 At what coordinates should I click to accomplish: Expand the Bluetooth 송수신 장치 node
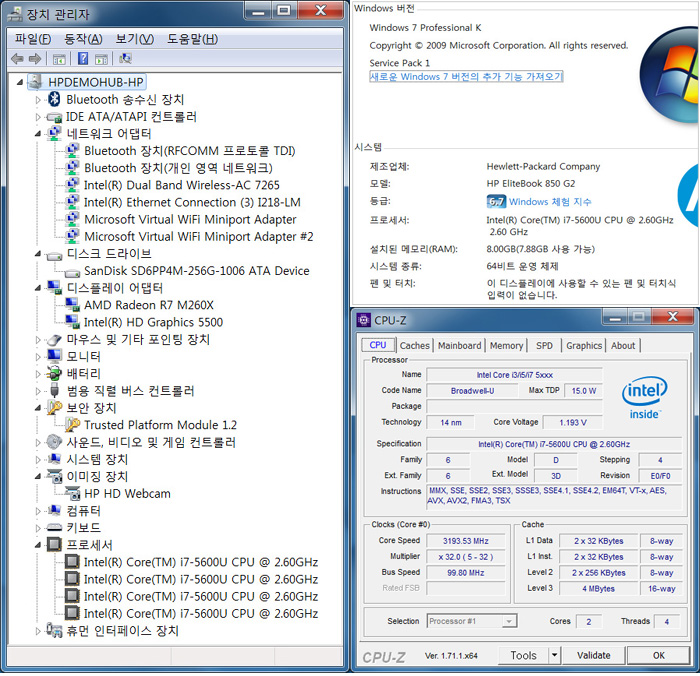pyautogui.click(x=38, y=100)
